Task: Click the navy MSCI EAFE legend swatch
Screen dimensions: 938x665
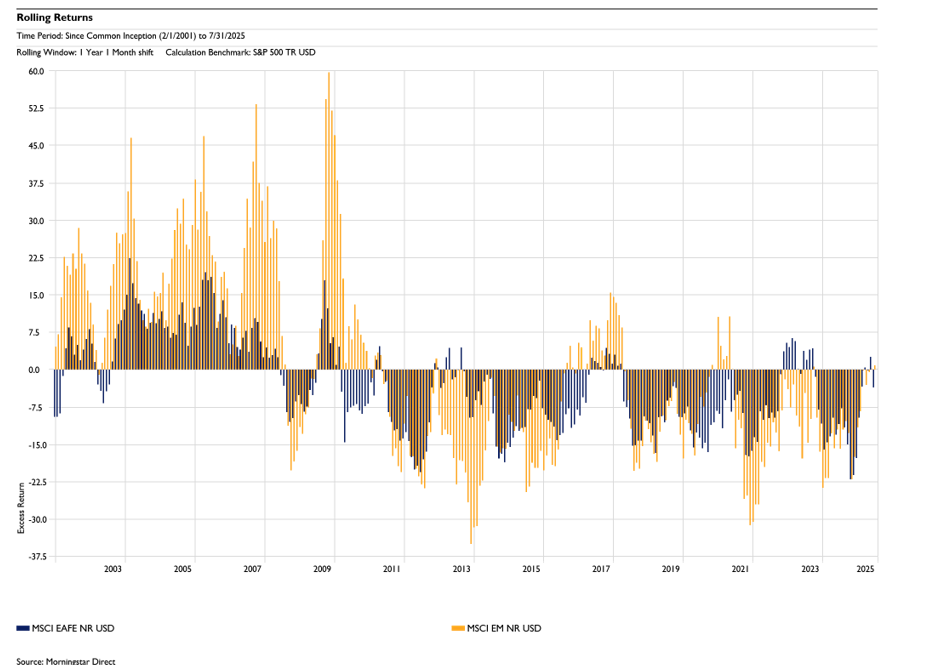Action: [24, 628]
